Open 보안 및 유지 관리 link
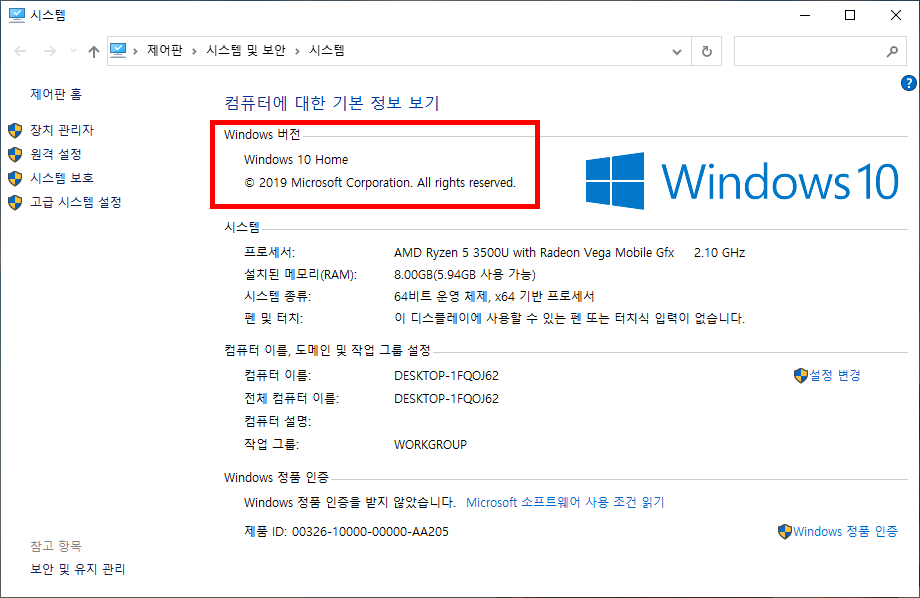The height and width of the screenshot is (598, 920). [77, 569]
